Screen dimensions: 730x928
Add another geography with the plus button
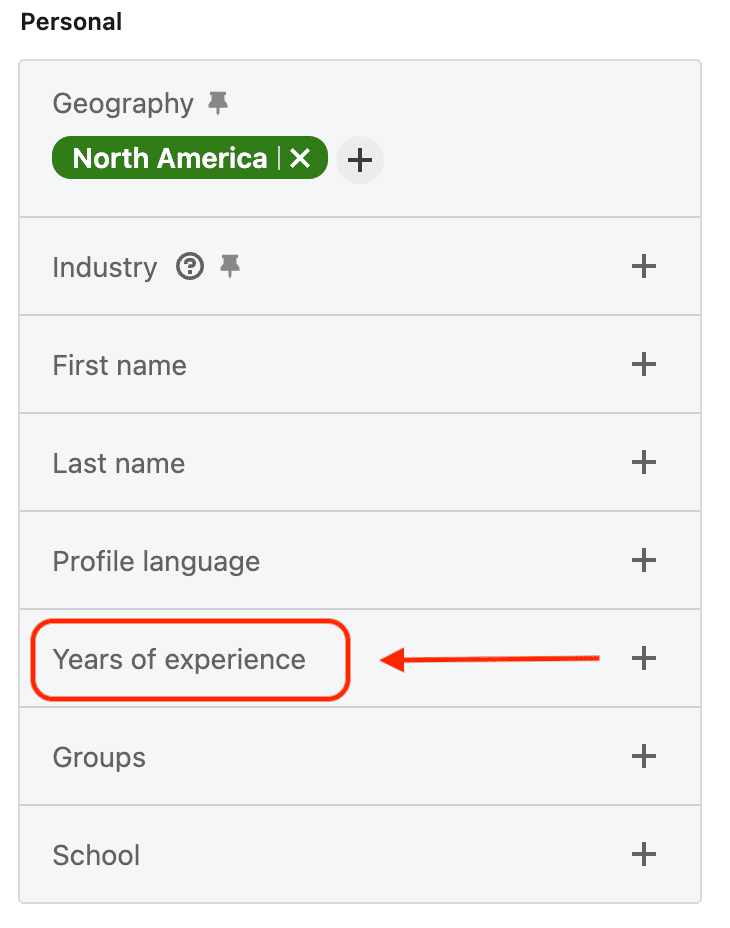[x=360, y=159]
